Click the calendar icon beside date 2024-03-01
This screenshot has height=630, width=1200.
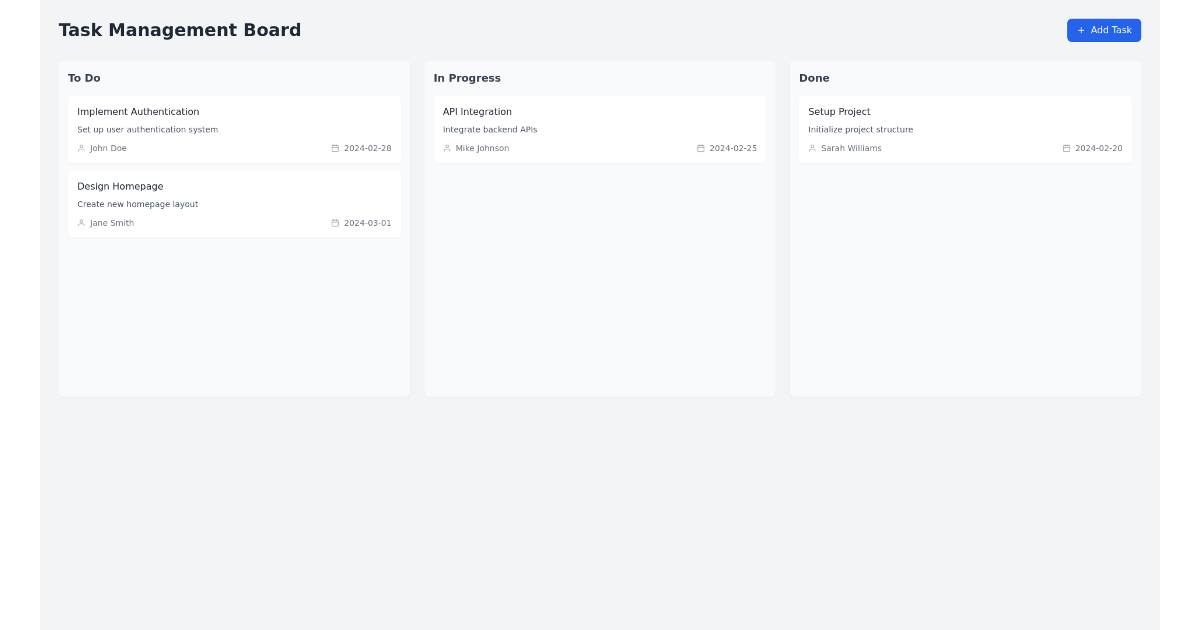335,223
